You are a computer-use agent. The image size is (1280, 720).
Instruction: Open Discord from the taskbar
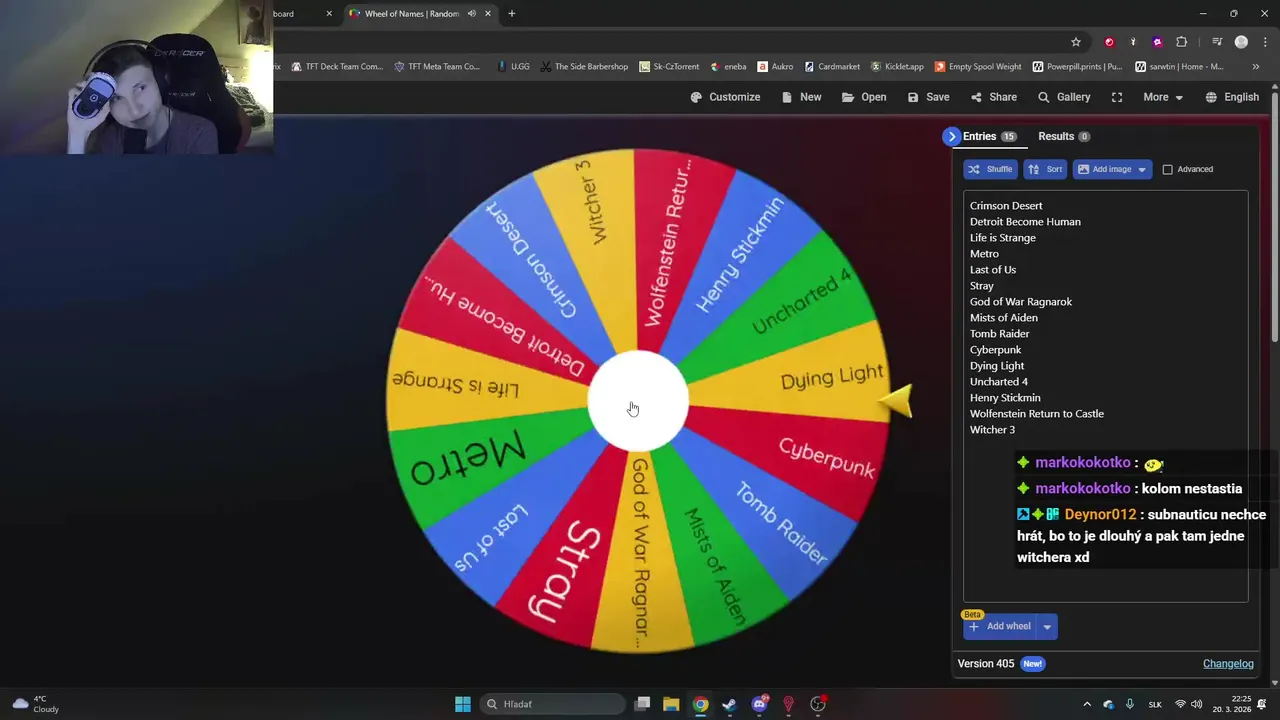[759, 704]
